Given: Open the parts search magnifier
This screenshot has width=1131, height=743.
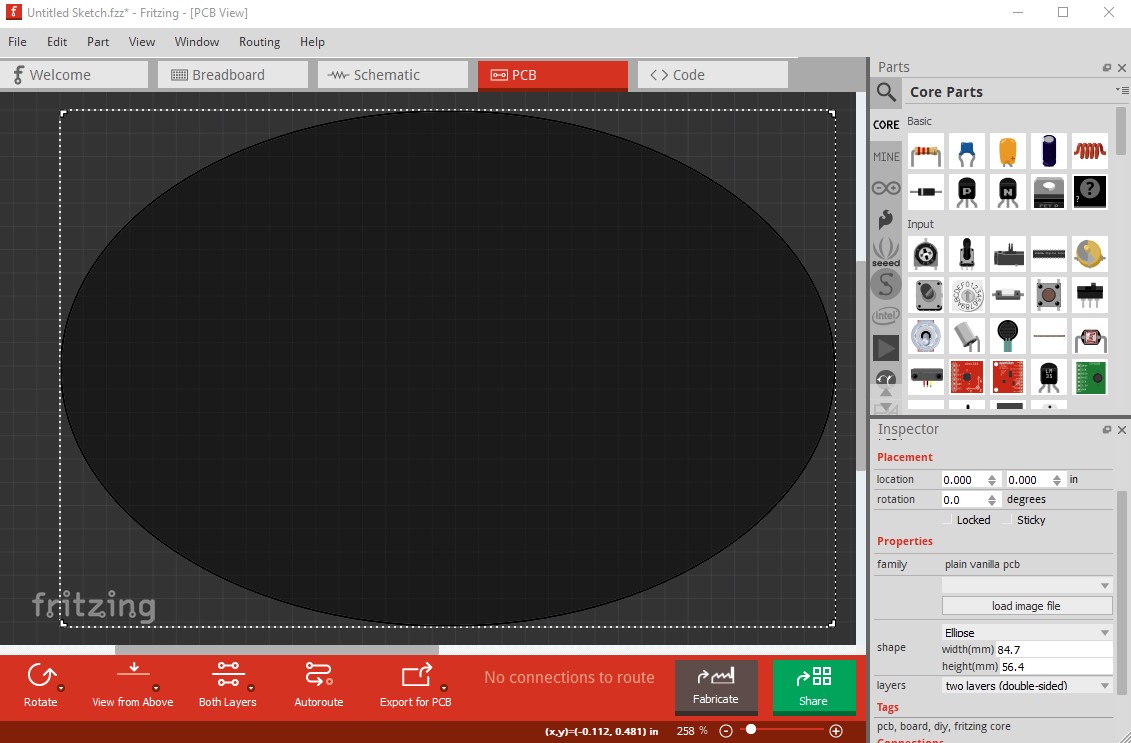Looking at the screenshot, I should click(x=886, y=92).
